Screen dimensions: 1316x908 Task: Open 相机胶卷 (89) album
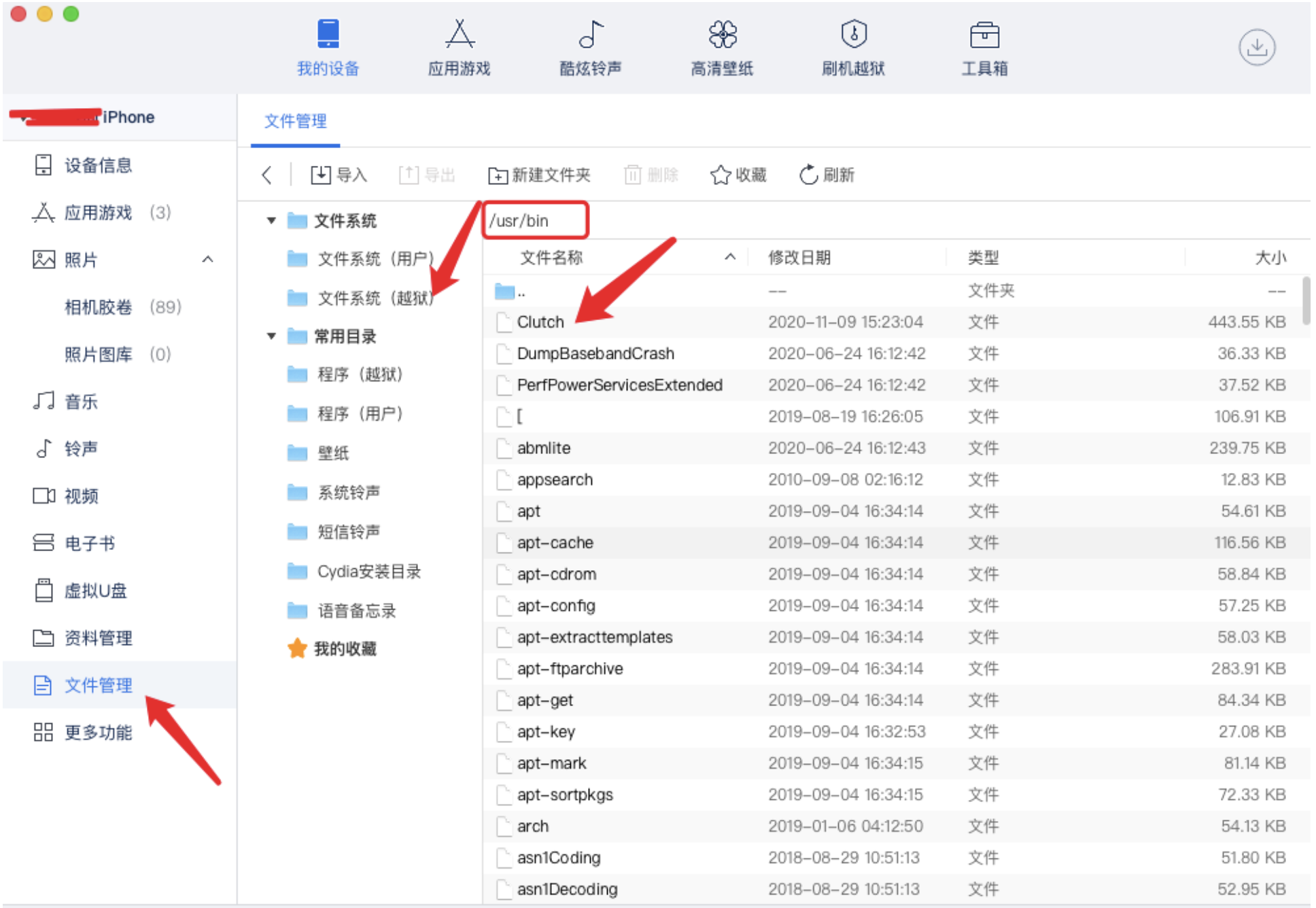point(122,307)
